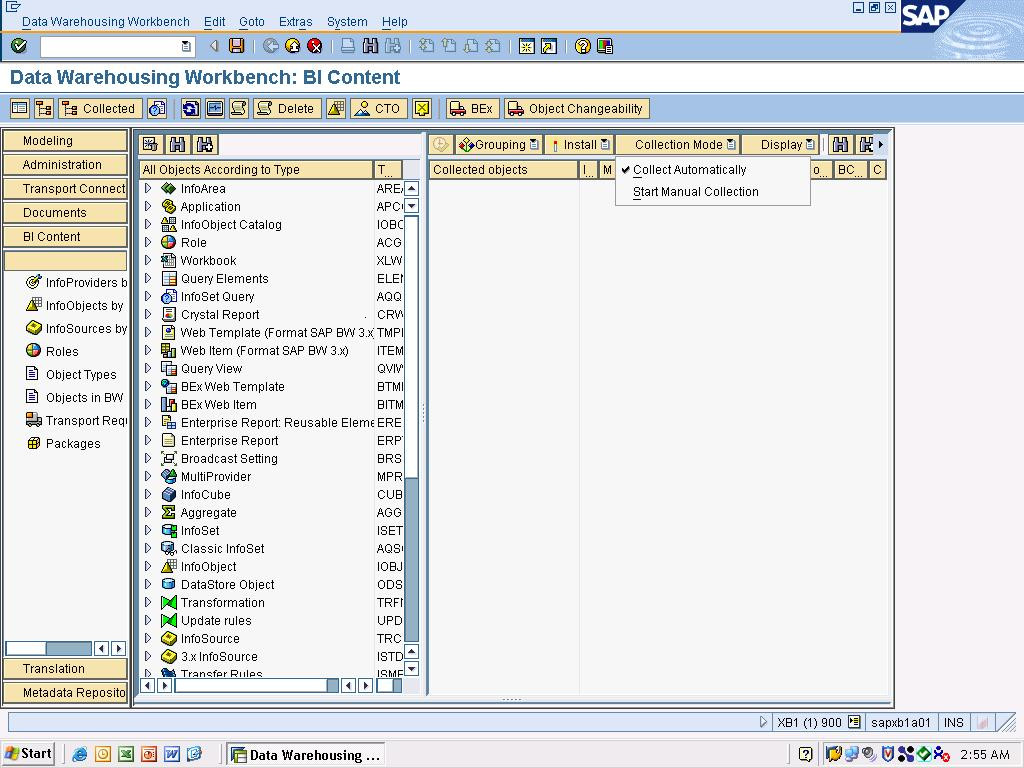1024x768 pixels.
Task: Click the BEx button
Action: [x=472, y=108]
